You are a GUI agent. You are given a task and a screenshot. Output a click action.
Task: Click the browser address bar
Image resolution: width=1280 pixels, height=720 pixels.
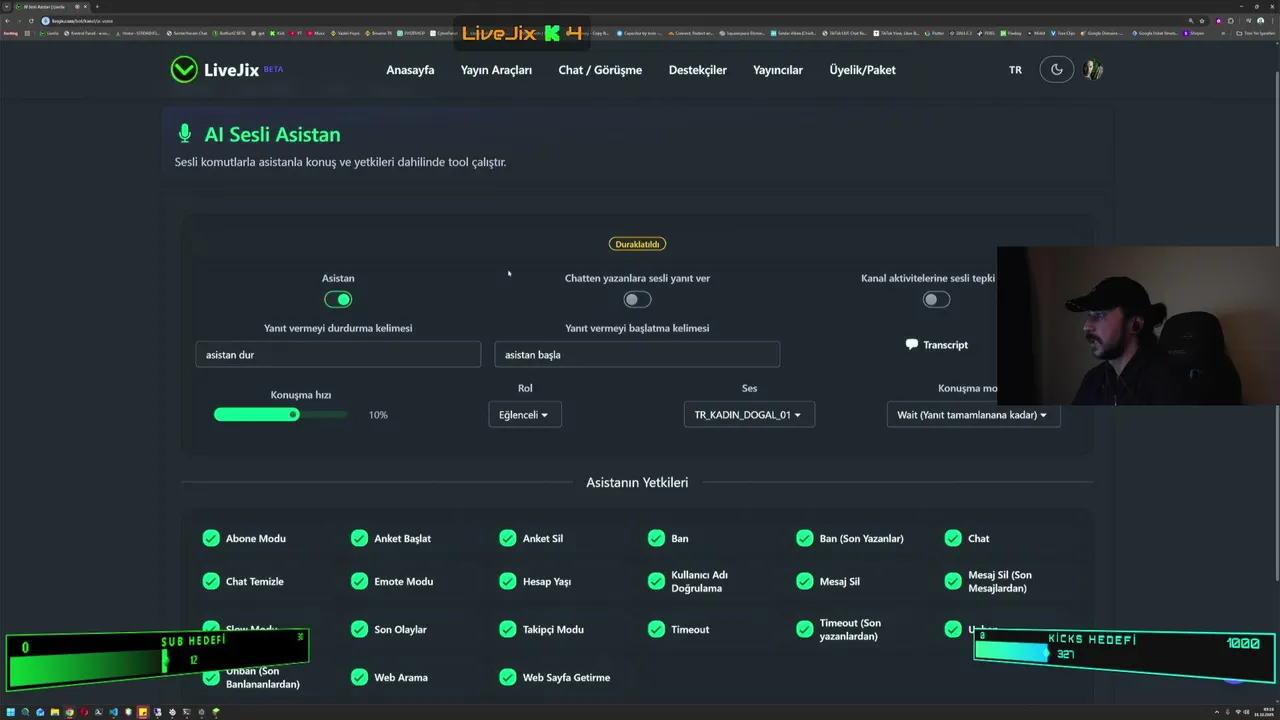(x=610, y=21)
